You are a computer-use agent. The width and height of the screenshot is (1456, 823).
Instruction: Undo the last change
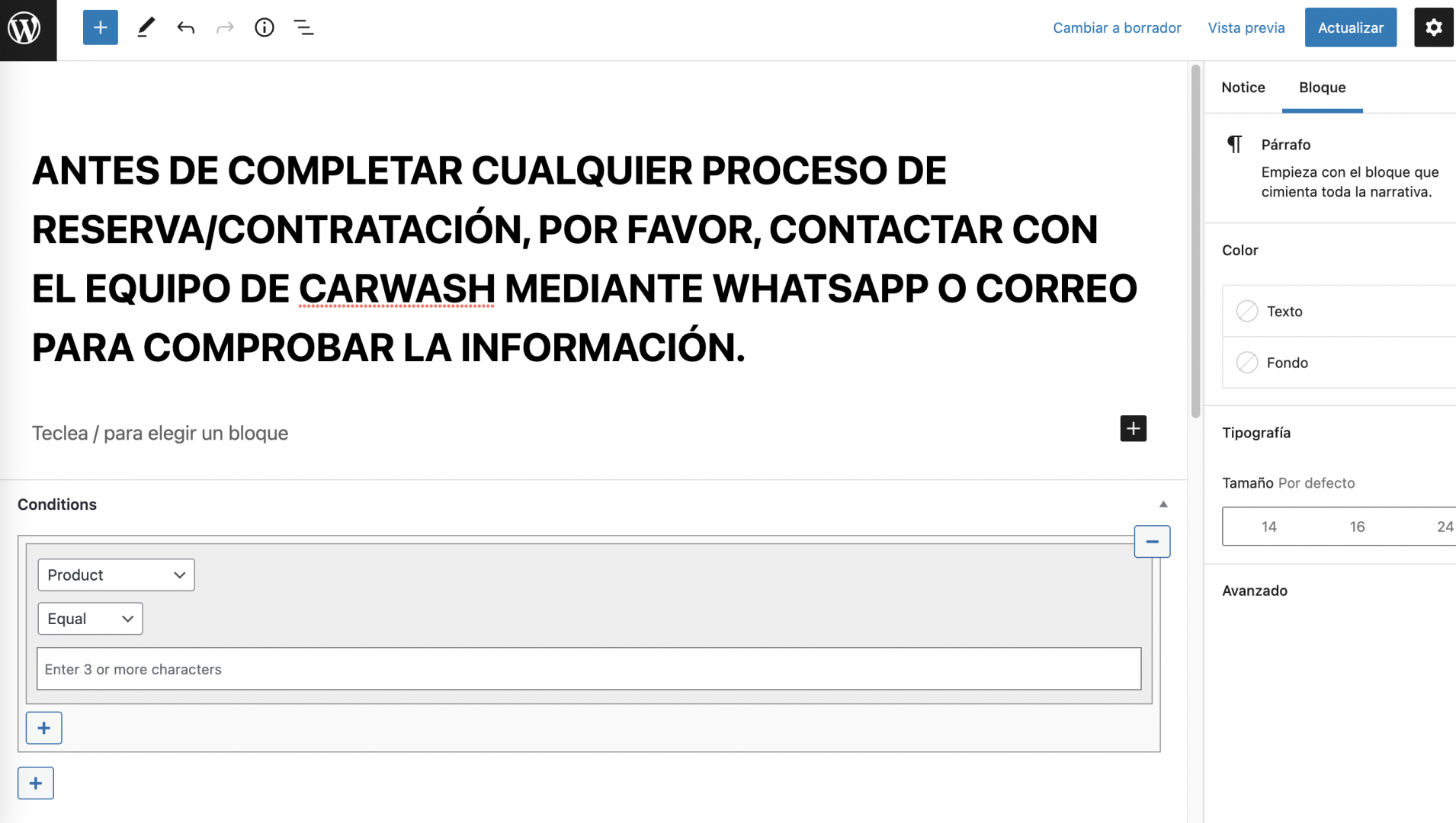(x=185, y=27)
